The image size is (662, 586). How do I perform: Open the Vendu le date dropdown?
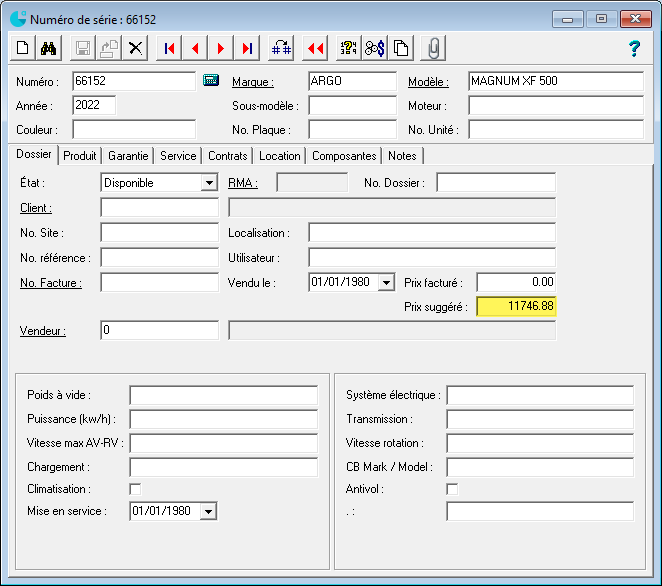[x=387, y=283]
